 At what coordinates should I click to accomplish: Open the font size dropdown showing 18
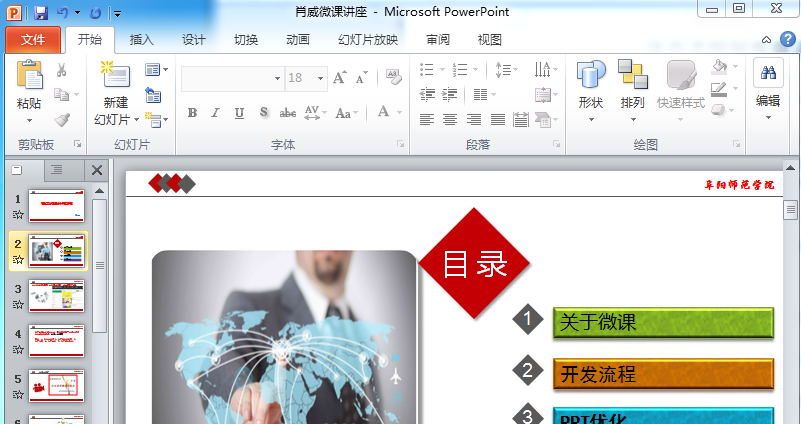pyautogui.click(x=320, y=78)
